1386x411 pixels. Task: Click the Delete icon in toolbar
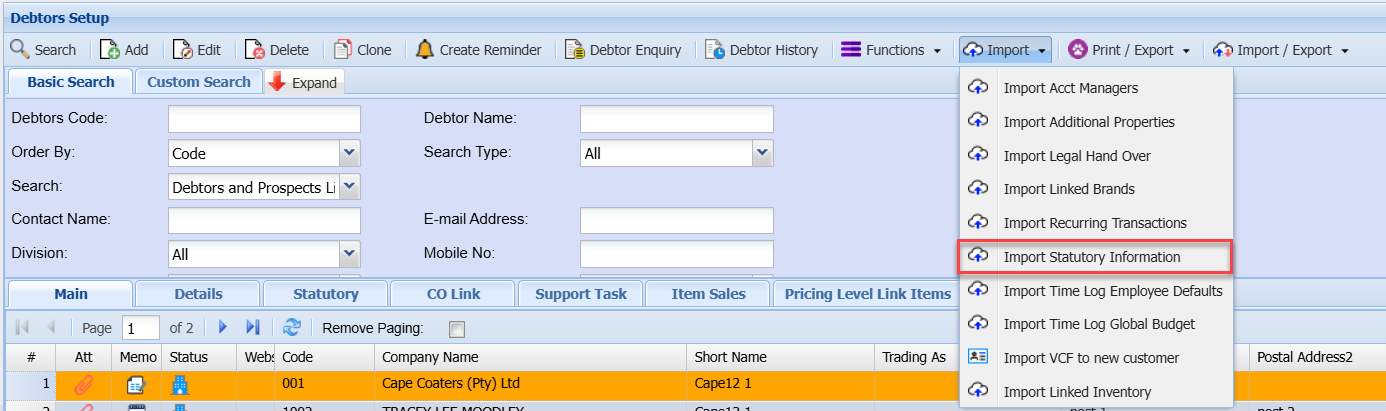(255, 49)
